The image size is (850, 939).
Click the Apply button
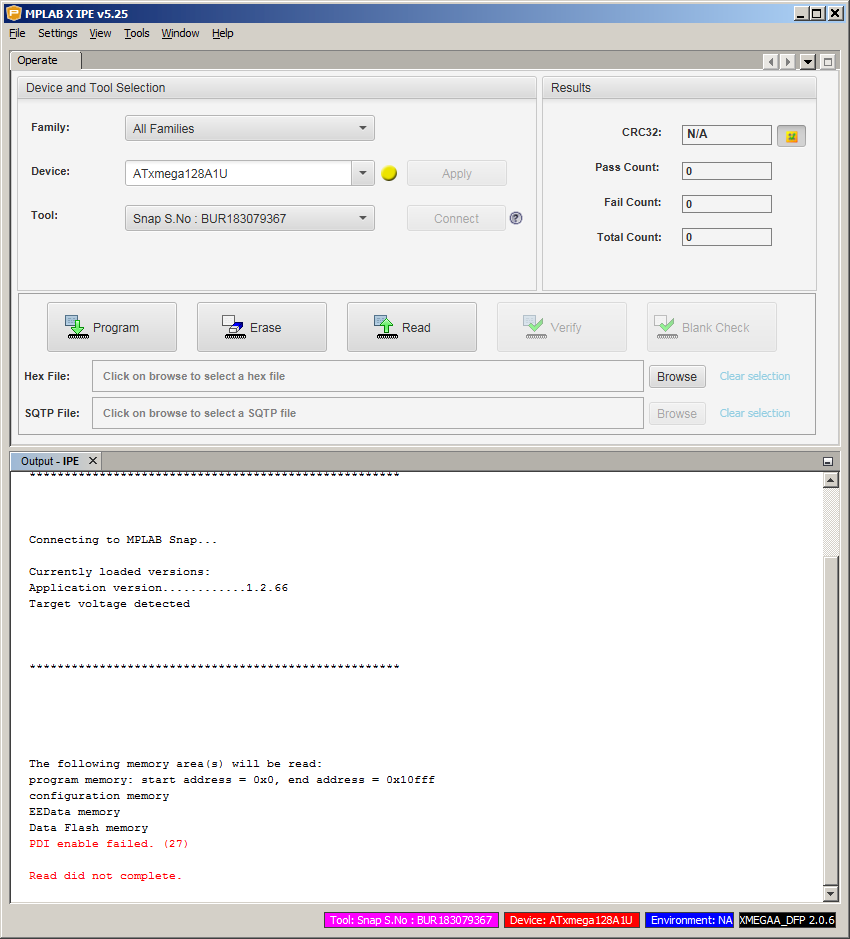pyautogui.click(x=456, y=173)
